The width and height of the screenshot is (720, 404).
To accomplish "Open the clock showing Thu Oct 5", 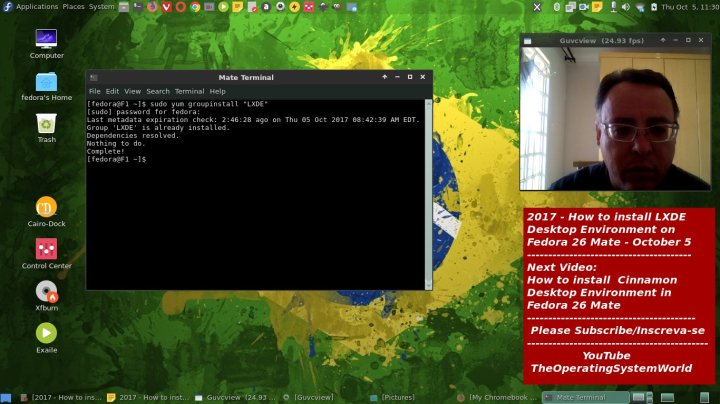I will 690,7.
